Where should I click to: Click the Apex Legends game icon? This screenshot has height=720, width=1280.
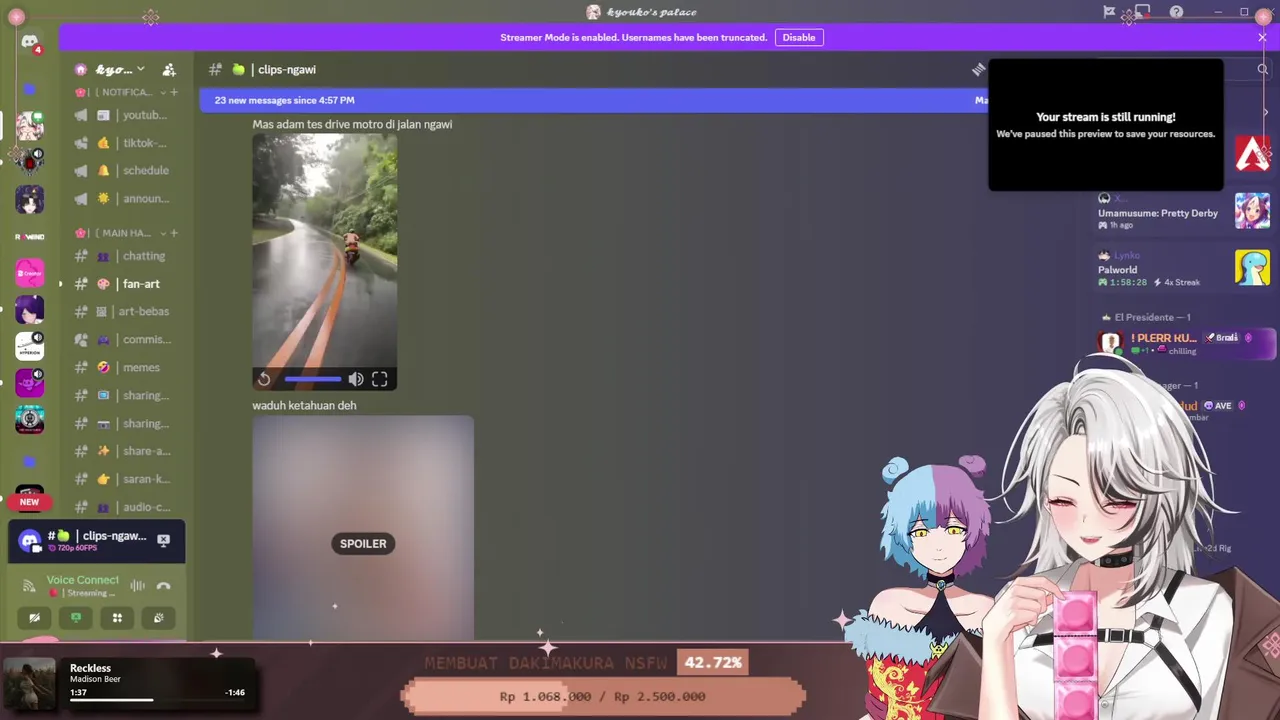click(1252, 153)
